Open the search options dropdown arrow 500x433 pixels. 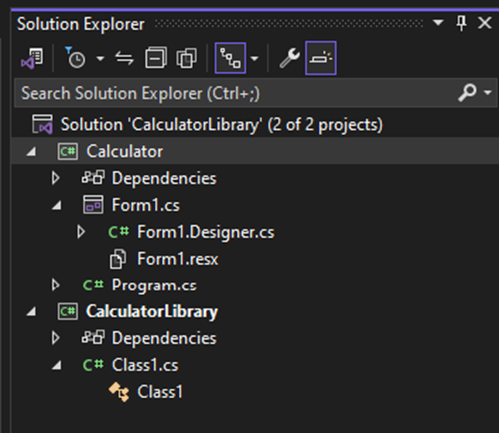point(488,92)
